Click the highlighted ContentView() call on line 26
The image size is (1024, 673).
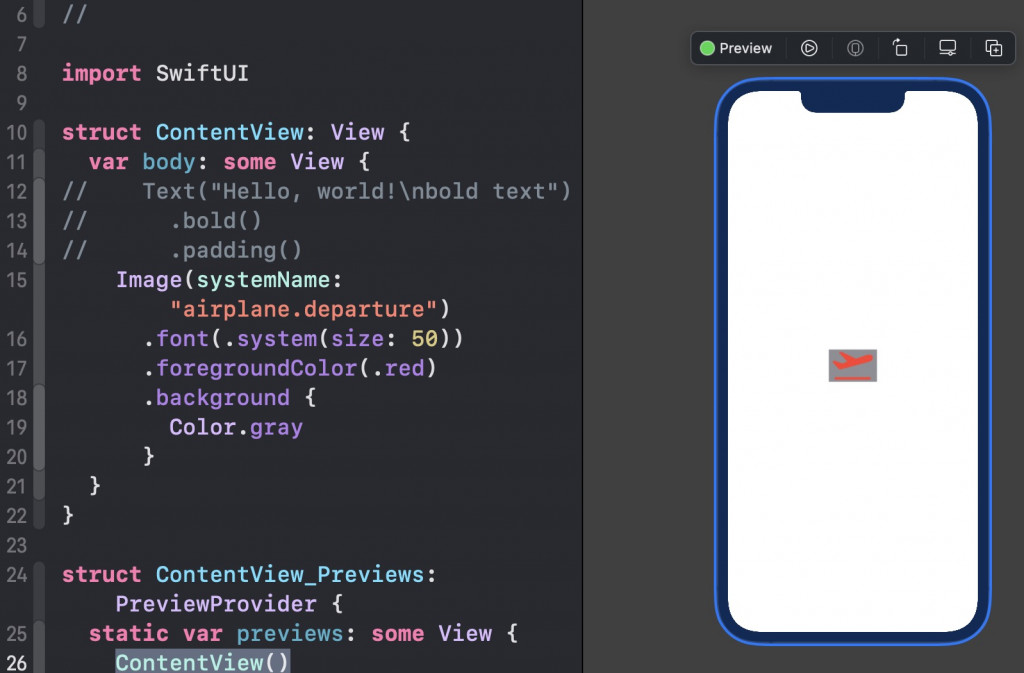point(202,661)
